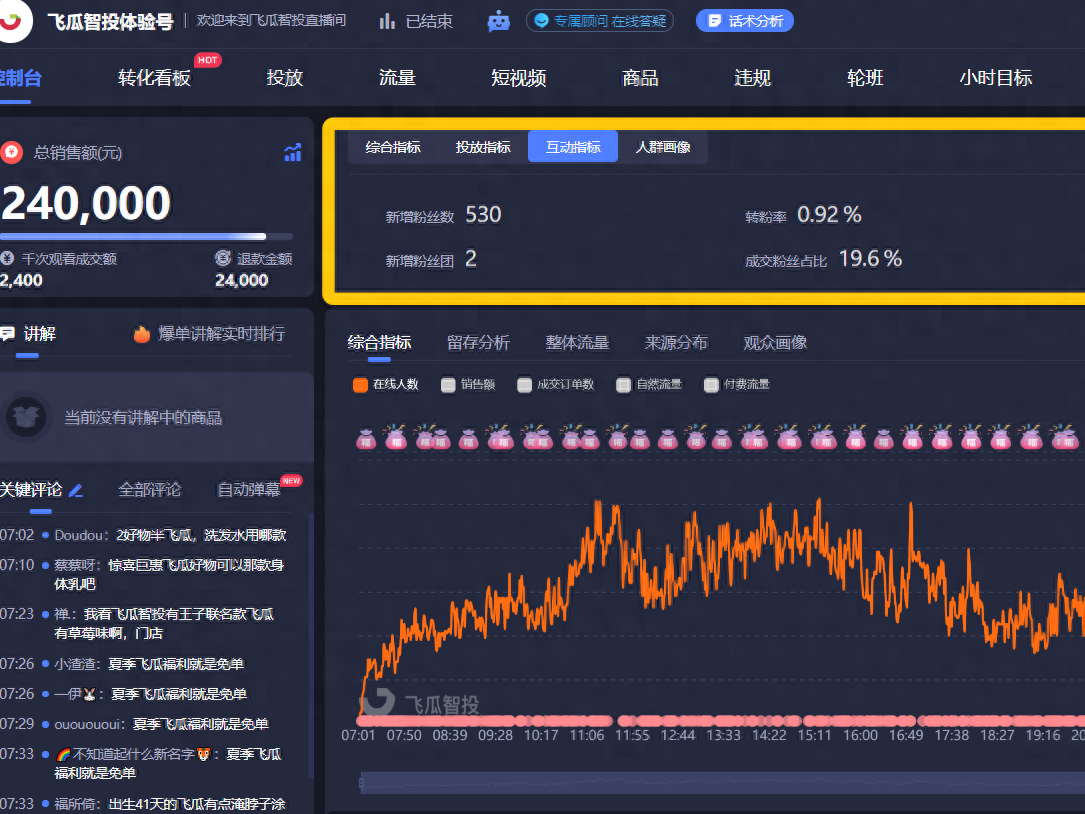Tick the 成交订单数 checkbox

[524, 384]
